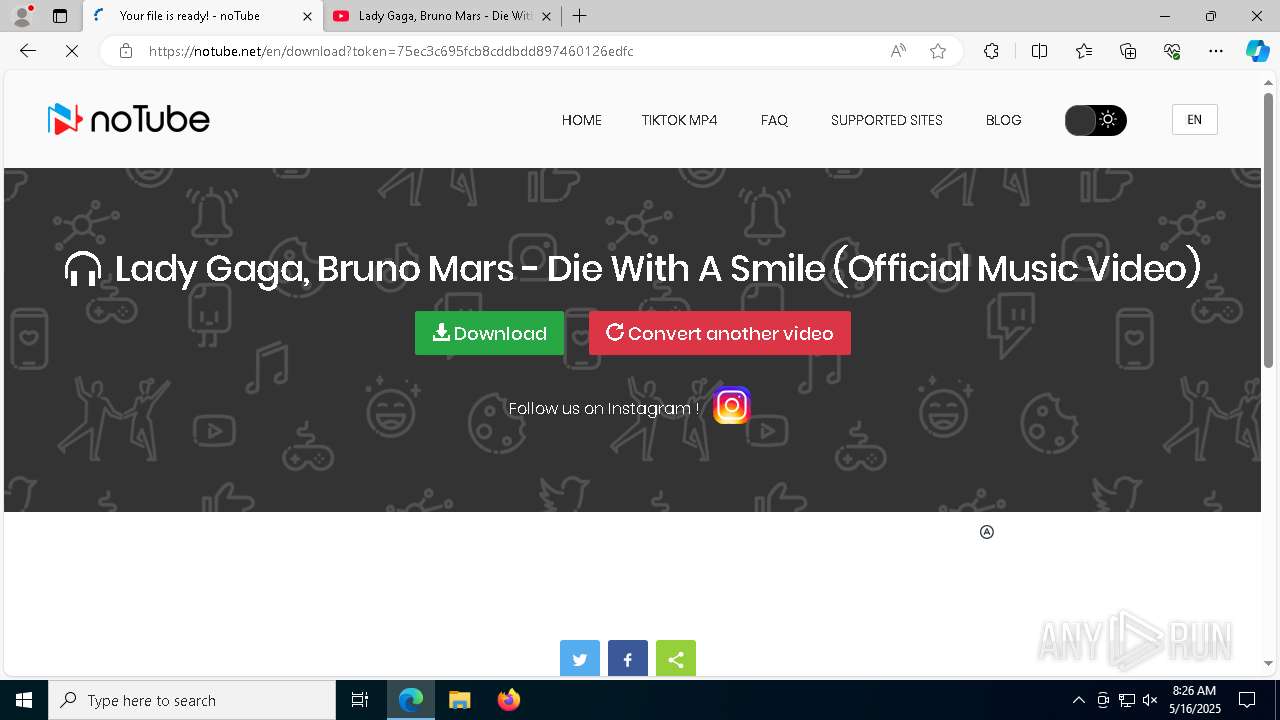Open Read aloud in the address bar
The height and width of the screenshot is (720, 1280).
[x=898, y=51]
